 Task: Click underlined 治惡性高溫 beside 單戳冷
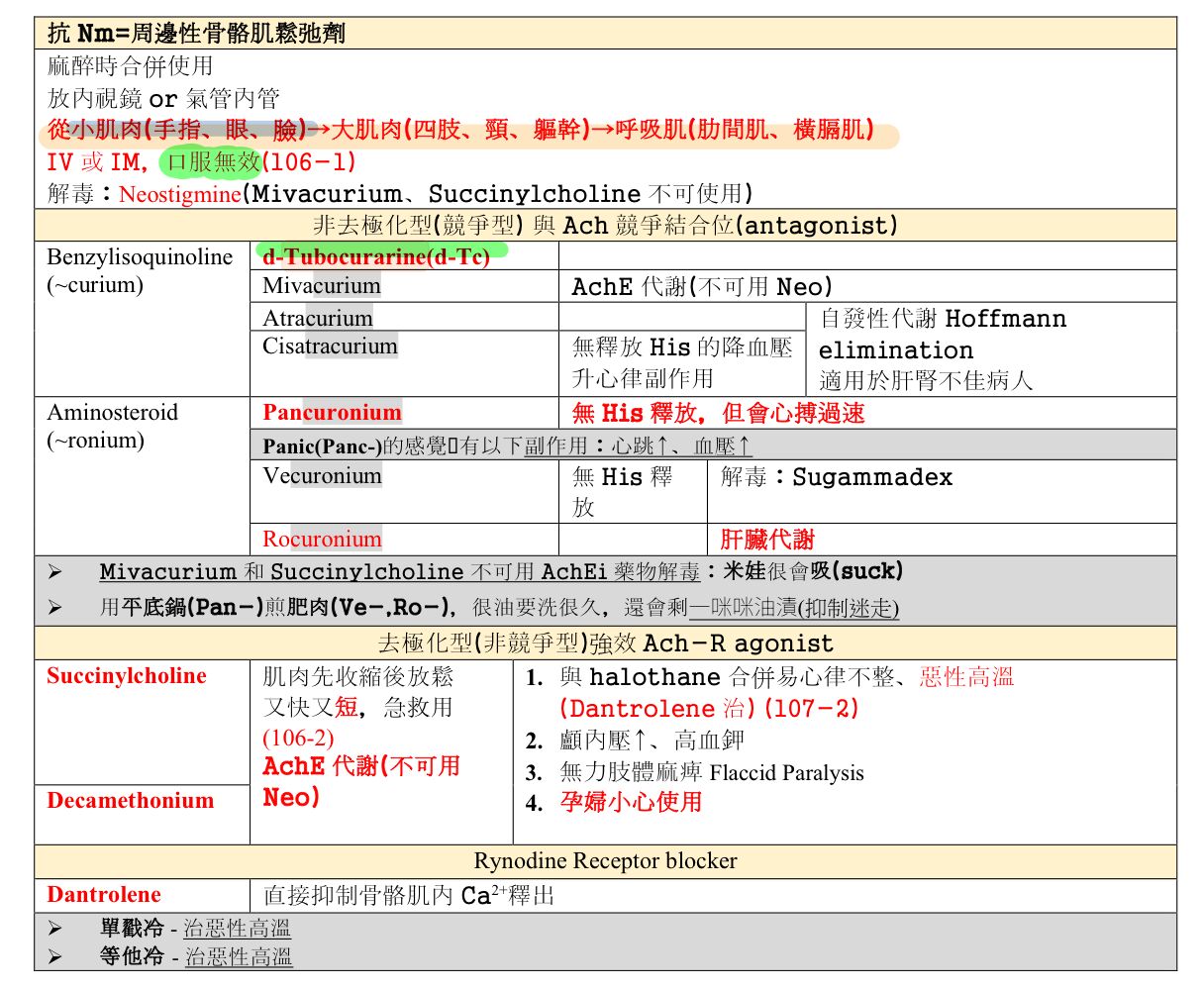[238, 929]
